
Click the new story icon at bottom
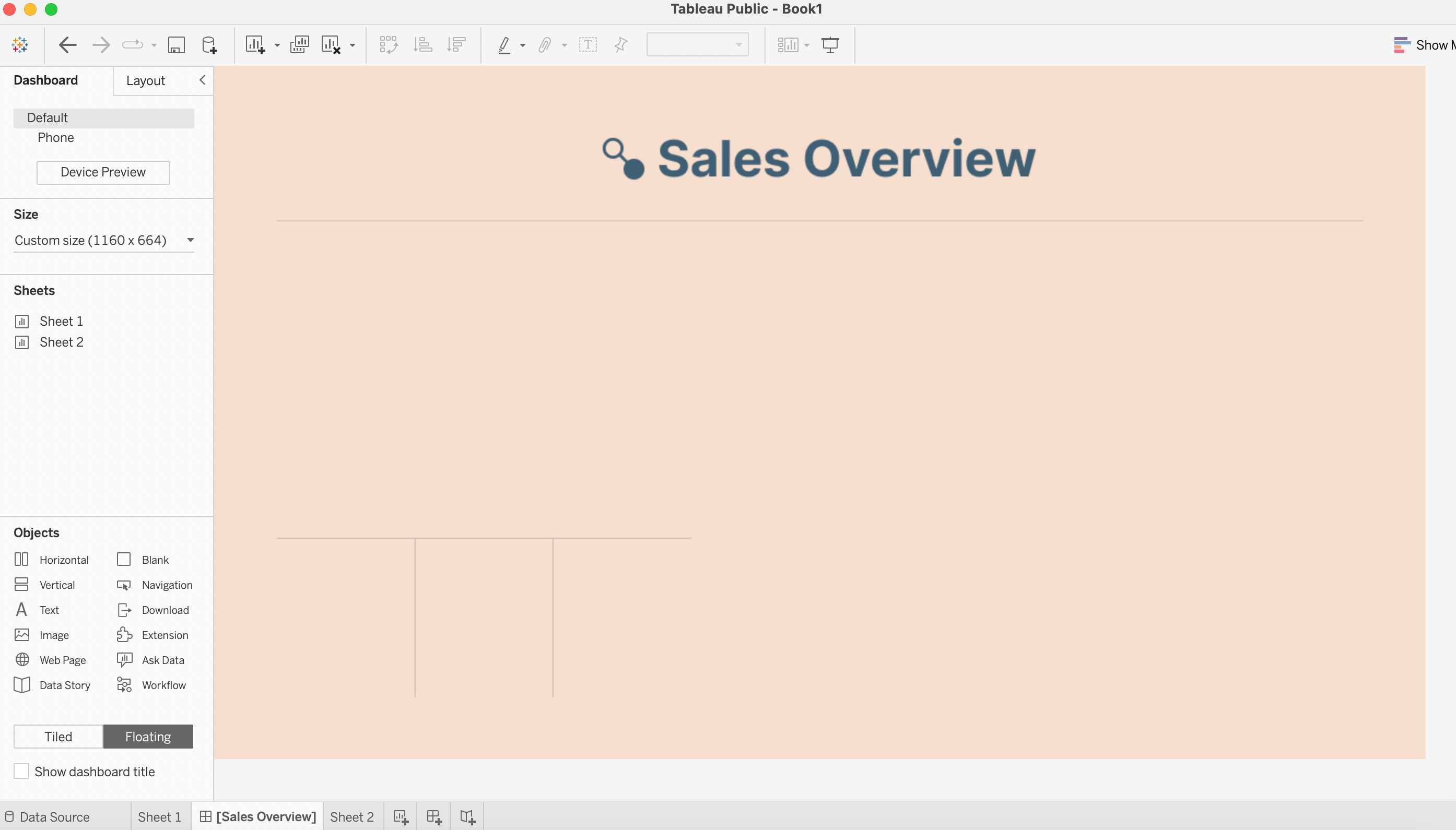467,816
